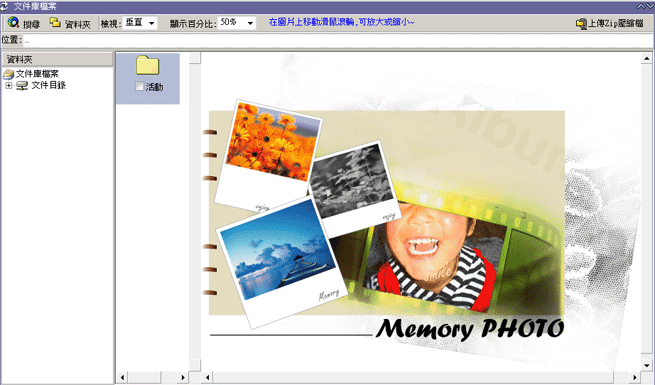Select the 資料夾 panel header tab

(57, 59)
